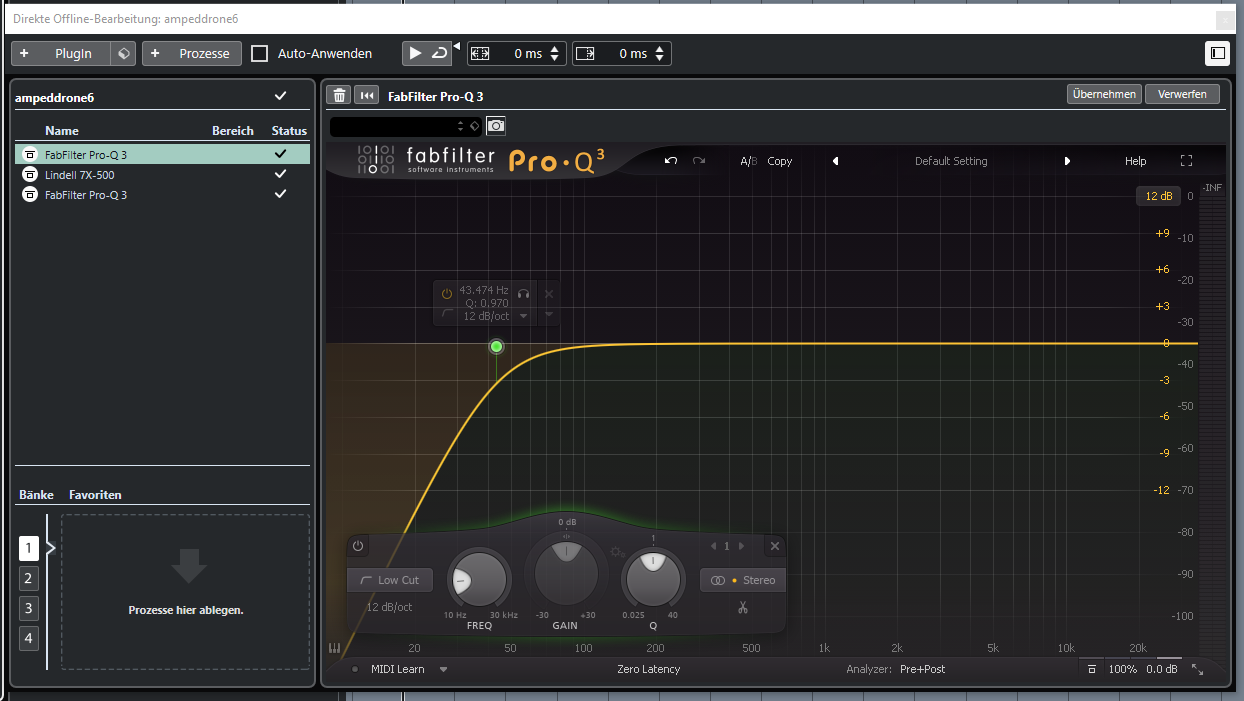Solo the band using the headphones icon
Viewport: 1244px width, 701px height.
(x=523, y=294)
